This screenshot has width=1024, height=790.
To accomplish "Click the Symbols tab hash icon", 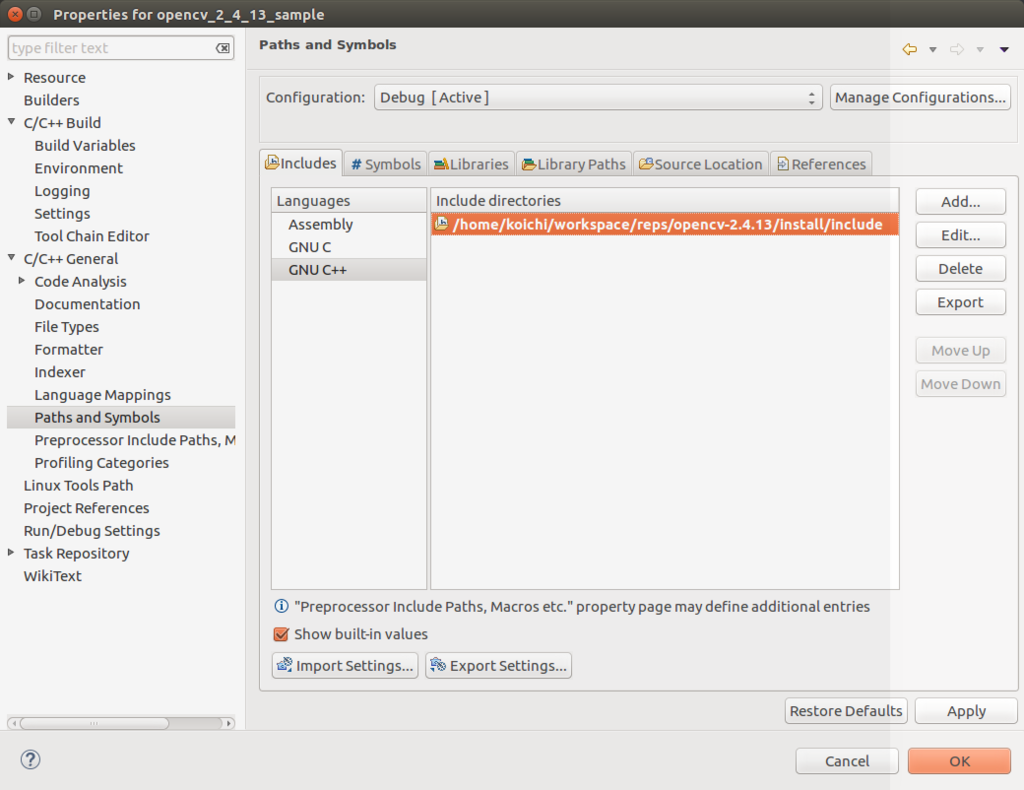I will point(356,165).
